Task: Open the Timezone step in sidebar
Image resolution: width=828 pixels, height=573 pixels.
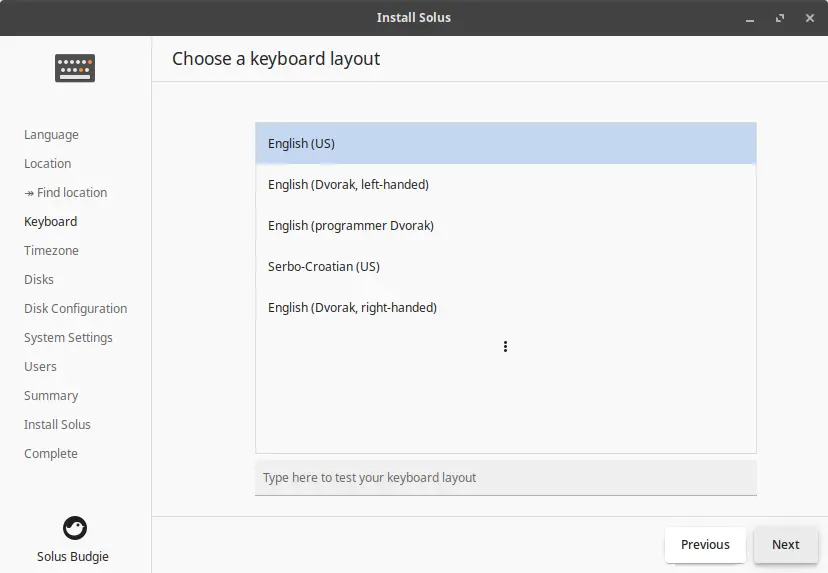Action: click(51, 251)
